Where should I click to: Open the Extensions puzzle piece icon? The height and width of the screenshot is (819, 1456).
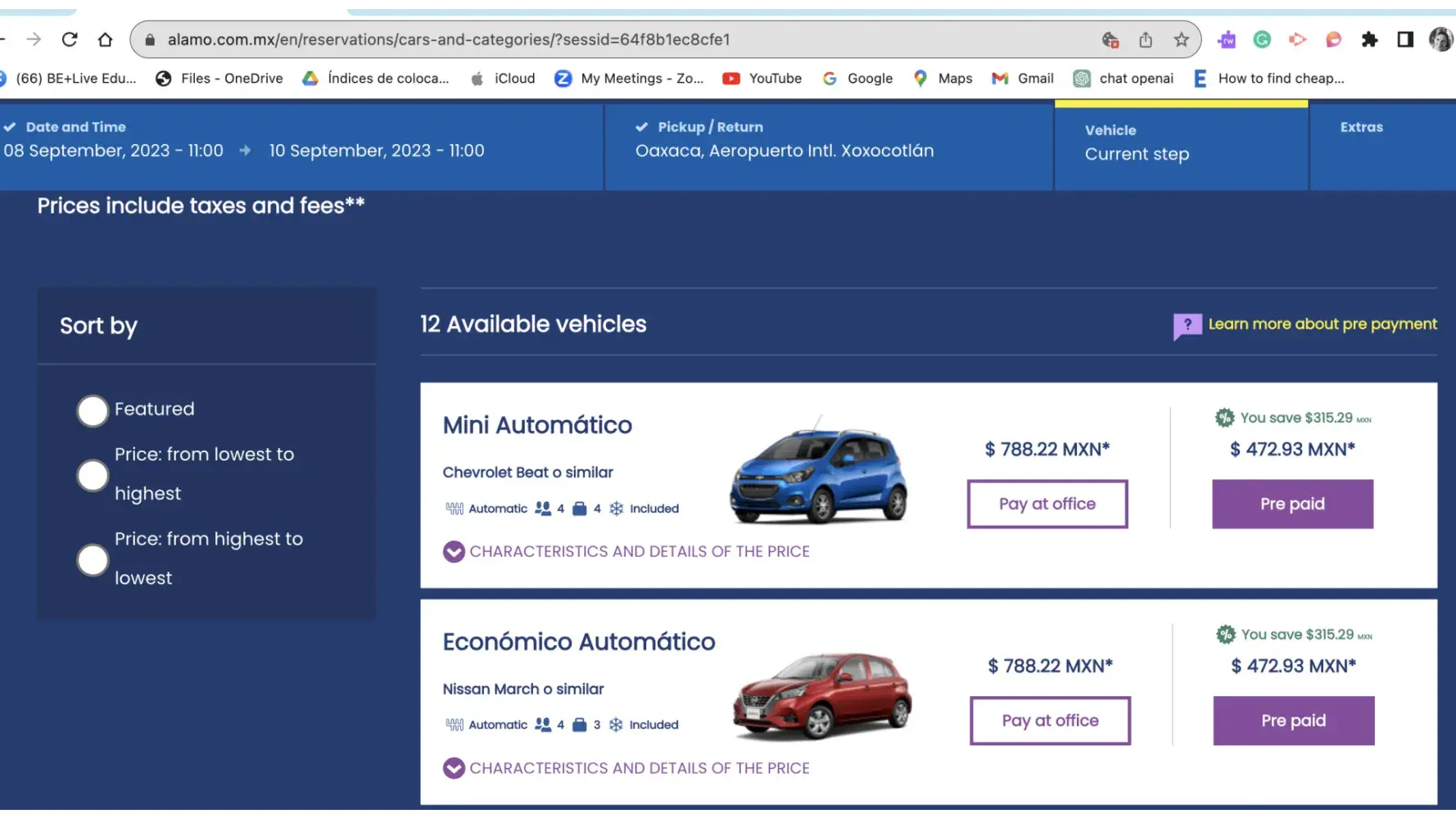tap(1369, 39)
